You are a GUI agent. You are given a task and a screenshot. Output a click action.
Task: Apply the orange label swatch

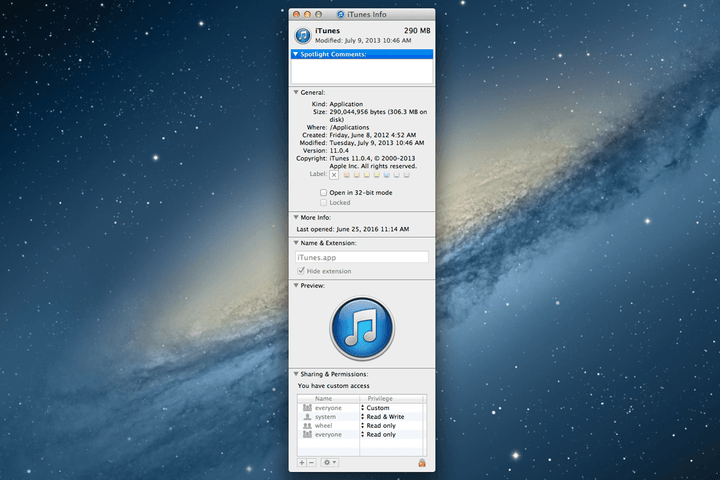tap(357, 175)
